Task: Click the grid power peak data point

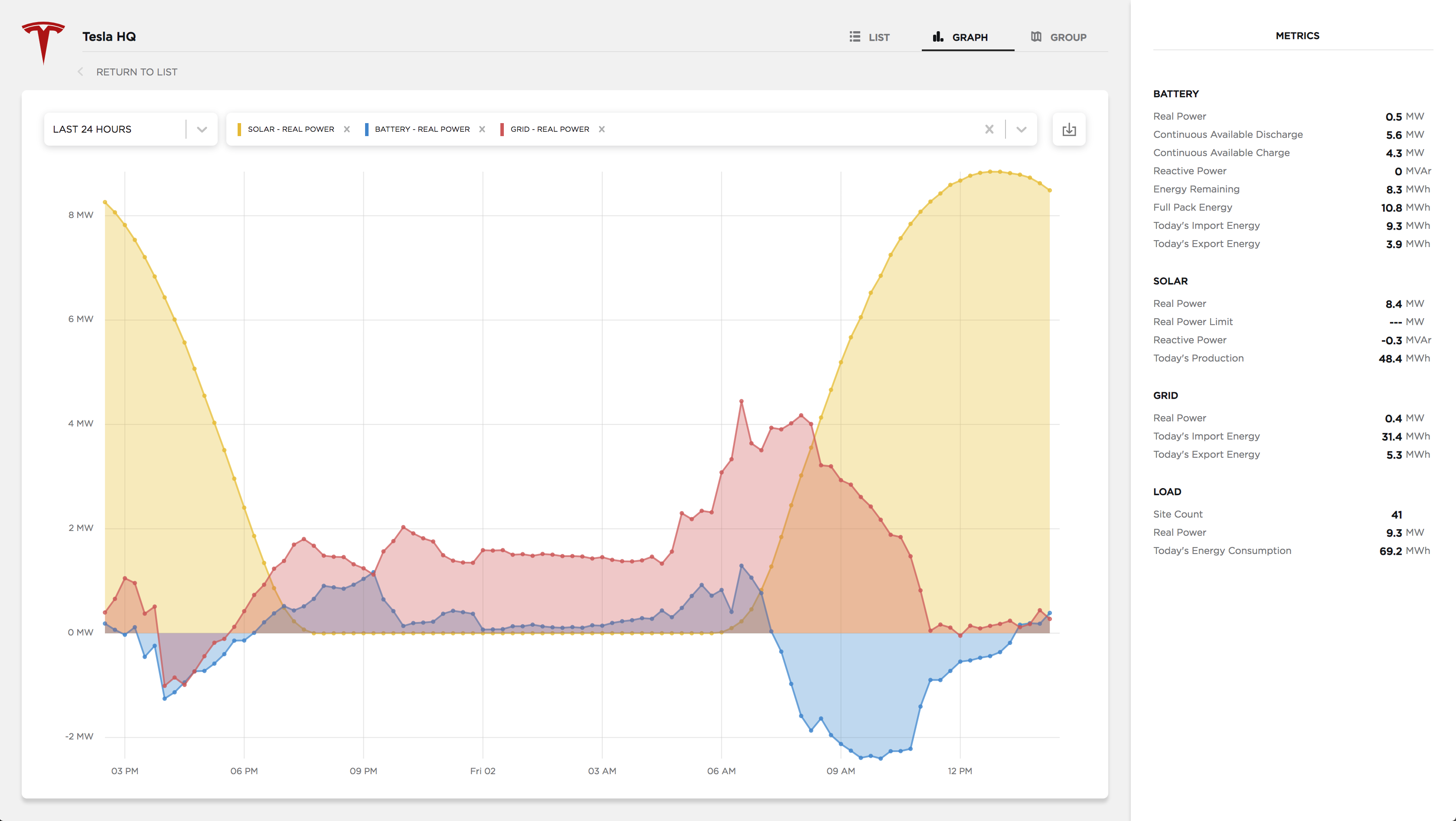Action: click(741, 401)
